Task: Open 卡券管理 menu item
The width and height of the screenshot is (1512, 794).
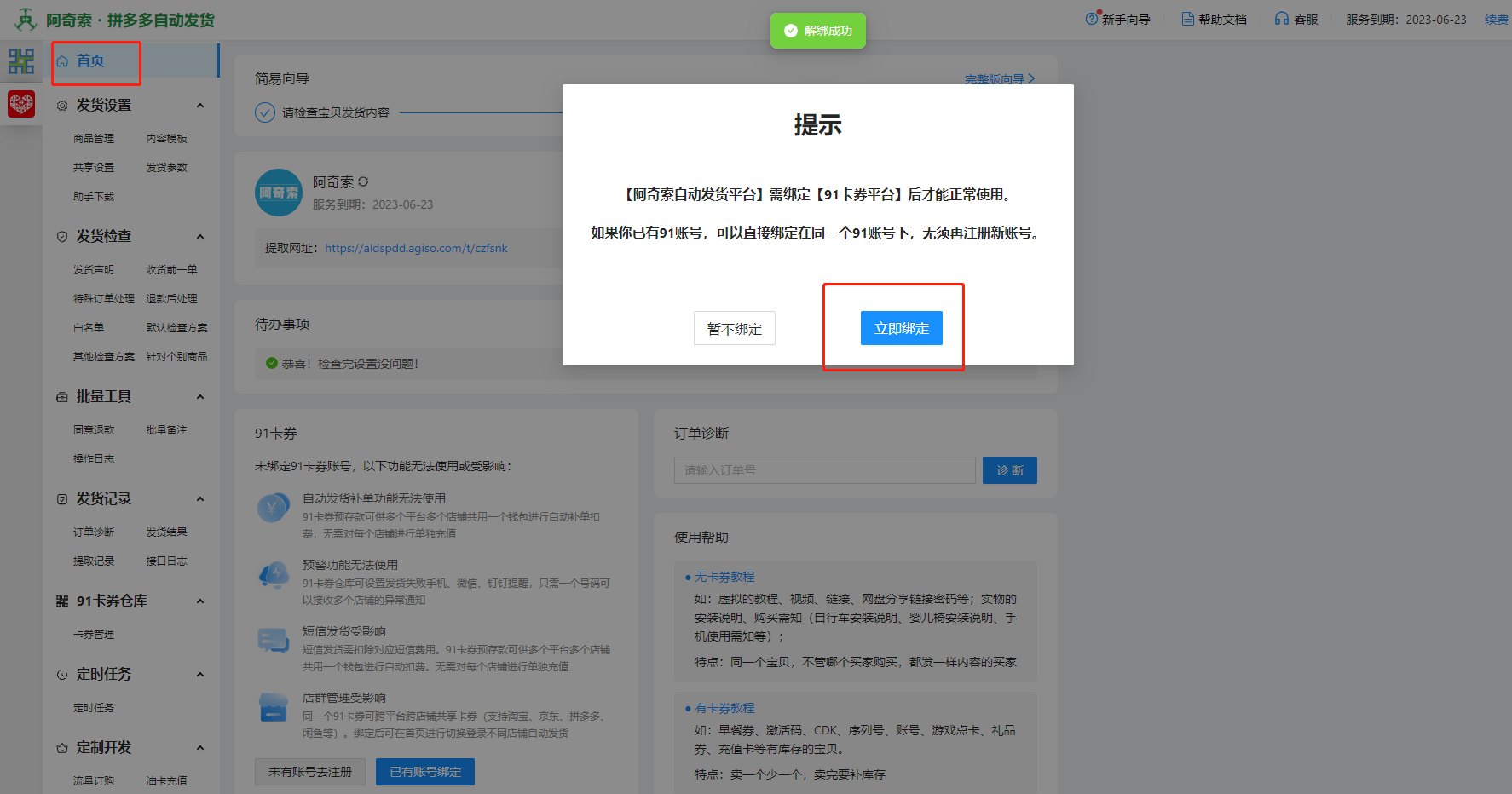Action: pos(94,634)
